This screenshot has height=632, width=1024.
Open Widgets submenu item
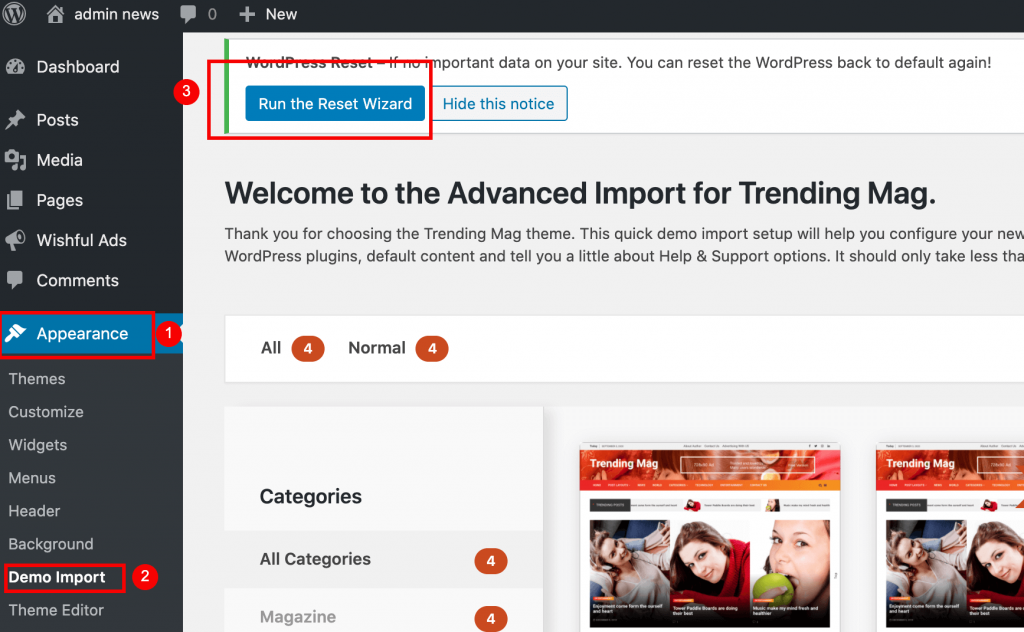(37, 445)
